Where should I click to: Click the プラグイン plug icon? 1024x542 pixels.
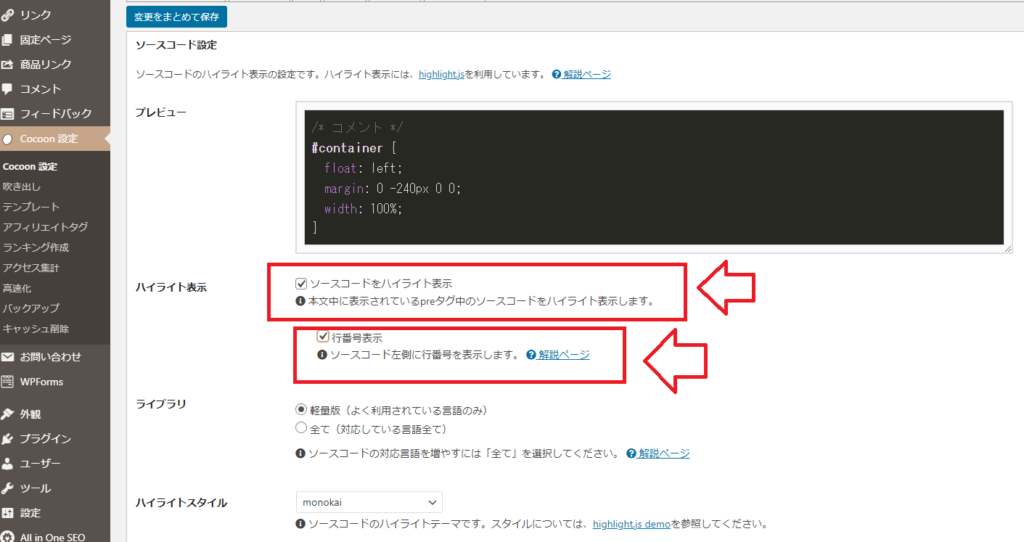(x=7, y=439)
